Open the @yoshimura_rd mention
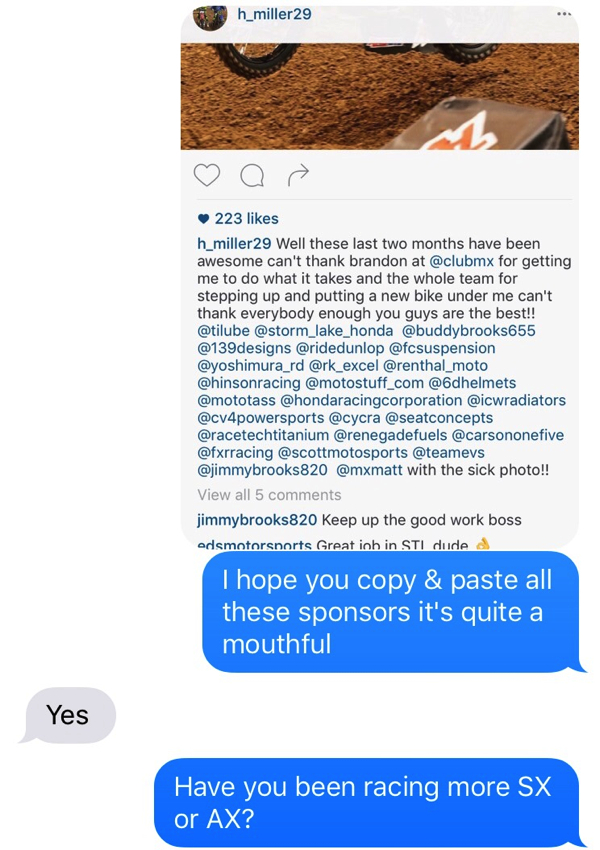Image resolution: width=600 pixels, height=850 pixels. coord(250,365)
